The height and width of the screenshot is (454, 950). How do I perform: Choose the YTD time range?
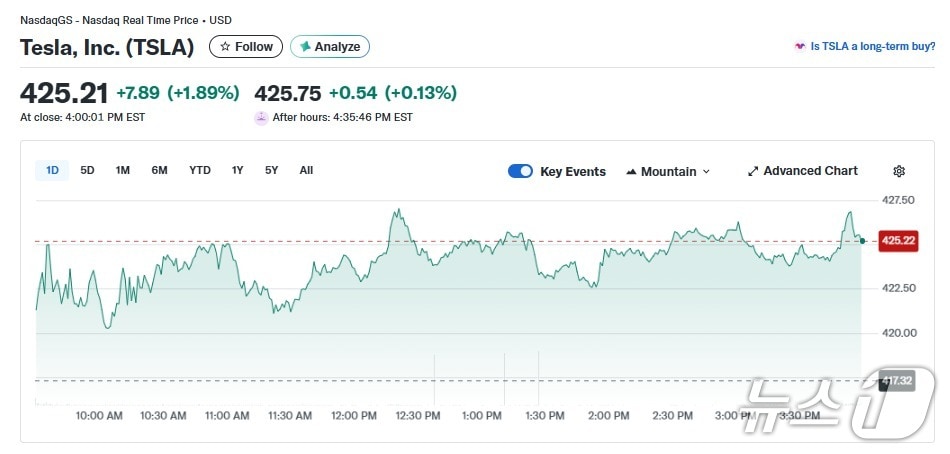pos(200,170)
